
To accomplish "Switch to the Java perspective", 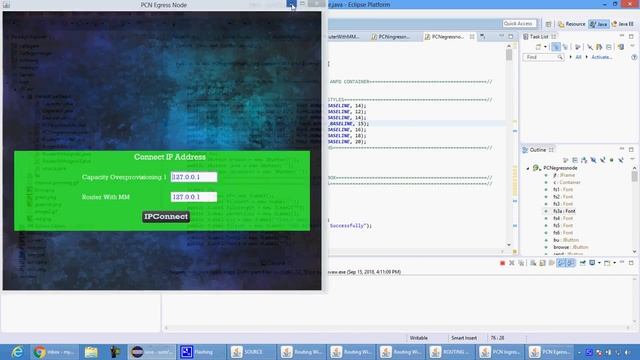I will [x=598, y=24].
